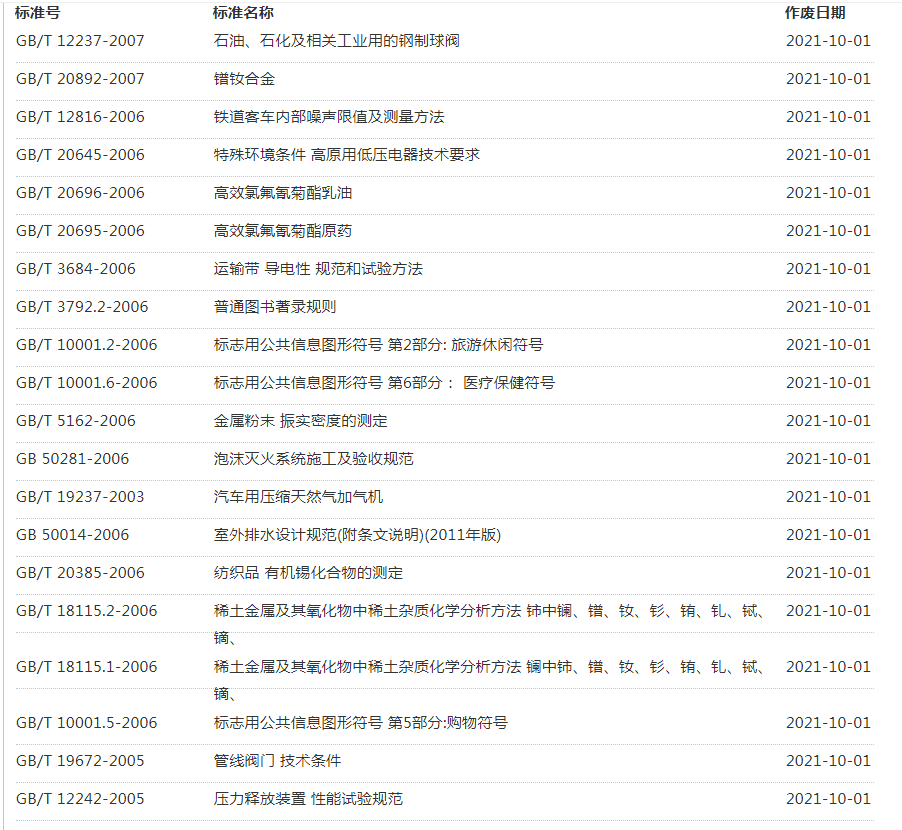Open 管线阀门 技术条件 standard entry
902x830 pixels.
click(277, 761)
